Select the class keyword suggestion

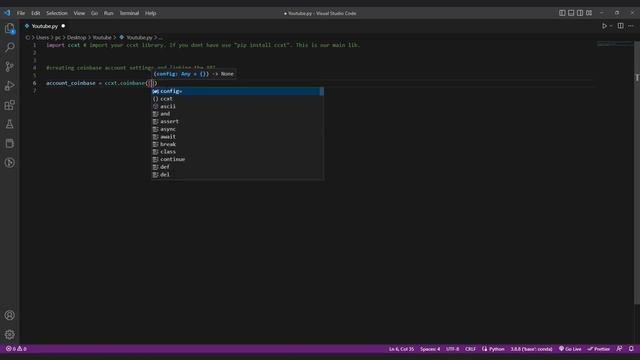pyautogui.click(x=238, y=151)
